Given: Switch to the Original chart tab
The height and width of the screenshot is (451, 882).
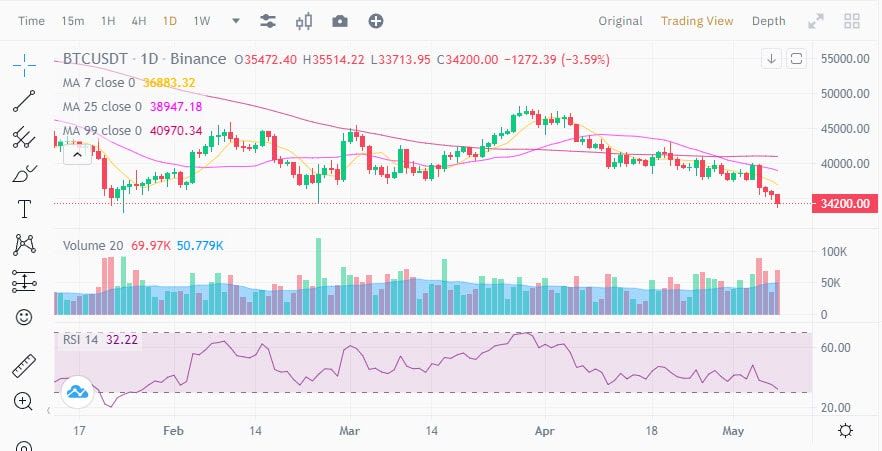Looking at the screenshot, I should tap(620, 21).
